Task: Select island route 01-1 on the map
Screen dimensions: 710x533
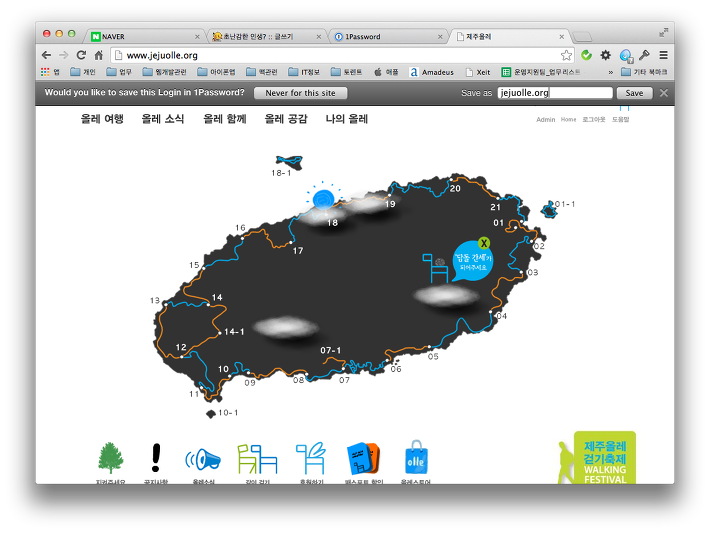Action: tap(565, 204)
